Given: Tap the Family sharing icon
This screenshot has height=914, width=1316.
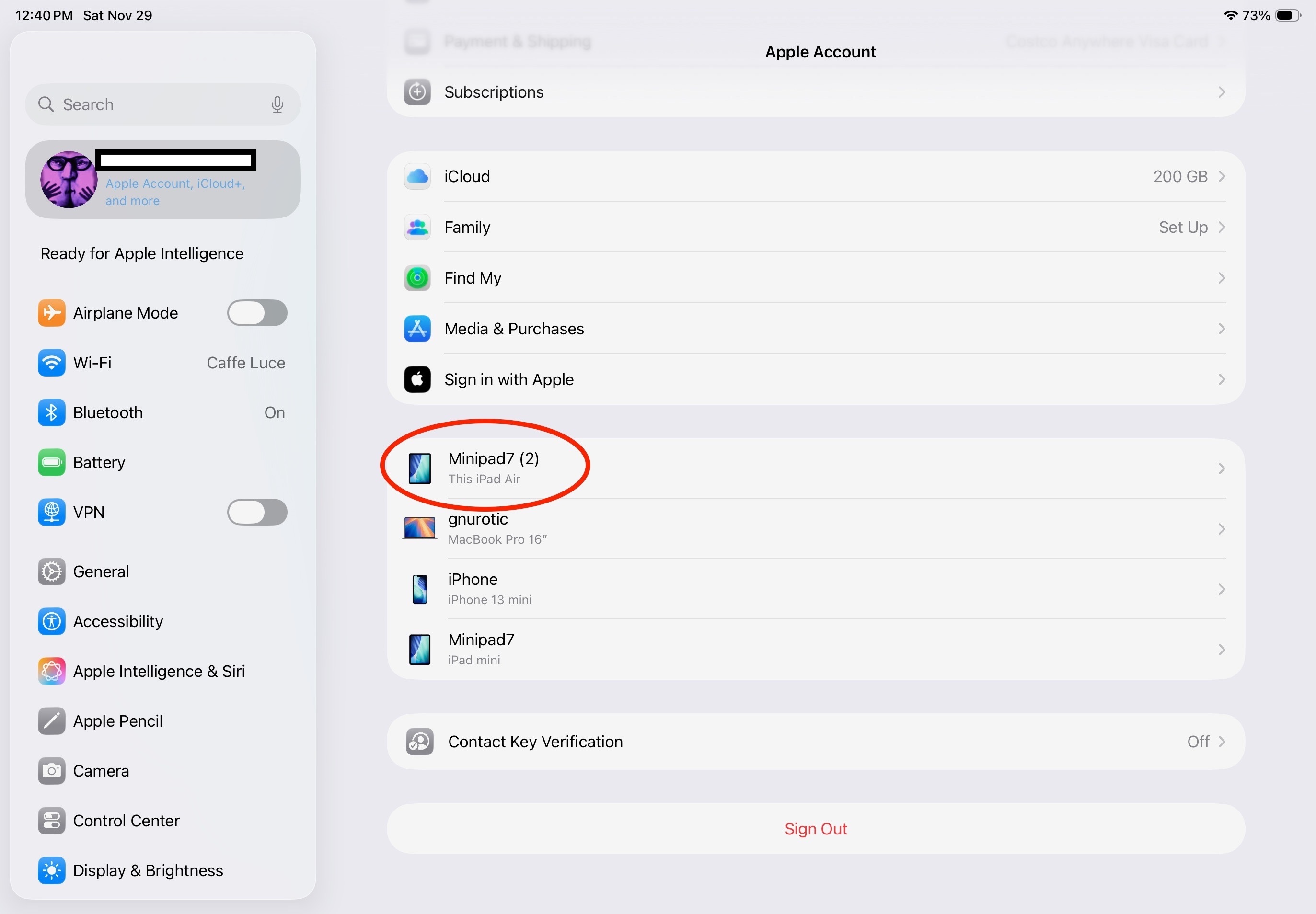Looking at the screenshot, I should pos(417,228).
